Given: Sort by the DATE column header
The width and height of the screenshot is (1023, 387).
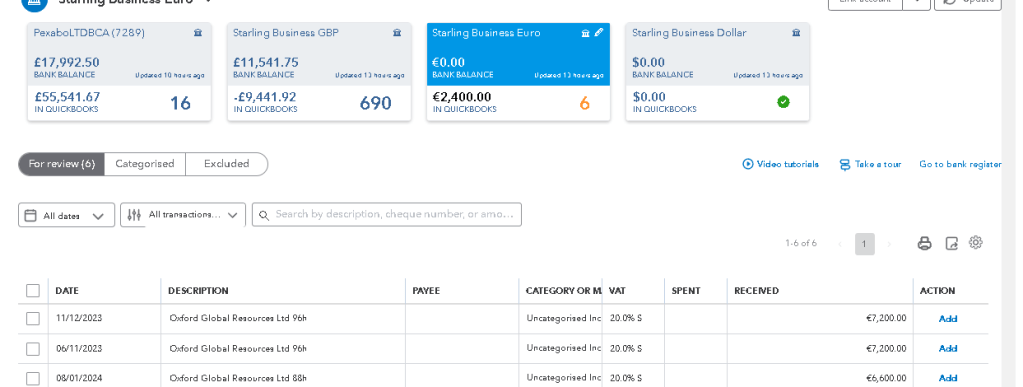Looking at the screenshot, I should (67, 290).
